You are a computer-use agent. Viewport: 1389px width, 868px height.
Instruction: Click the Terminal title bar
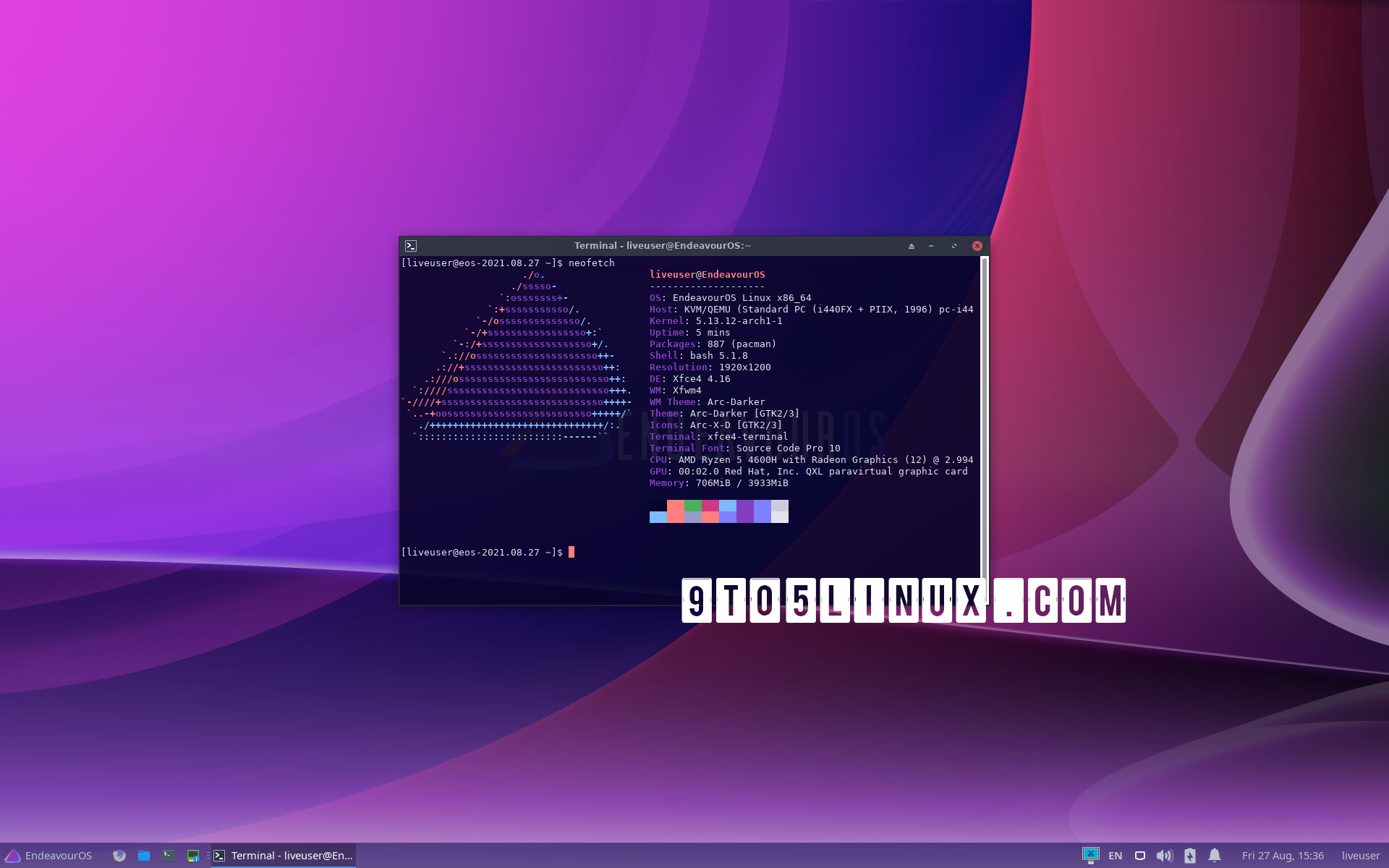663,245
